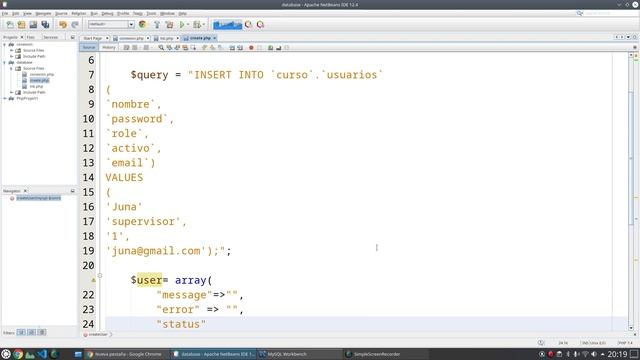Image resolution: width=640 pixels, height=360 pixels.
Task: Click the breadcrumb function item below editor
Action: [98, 334]
